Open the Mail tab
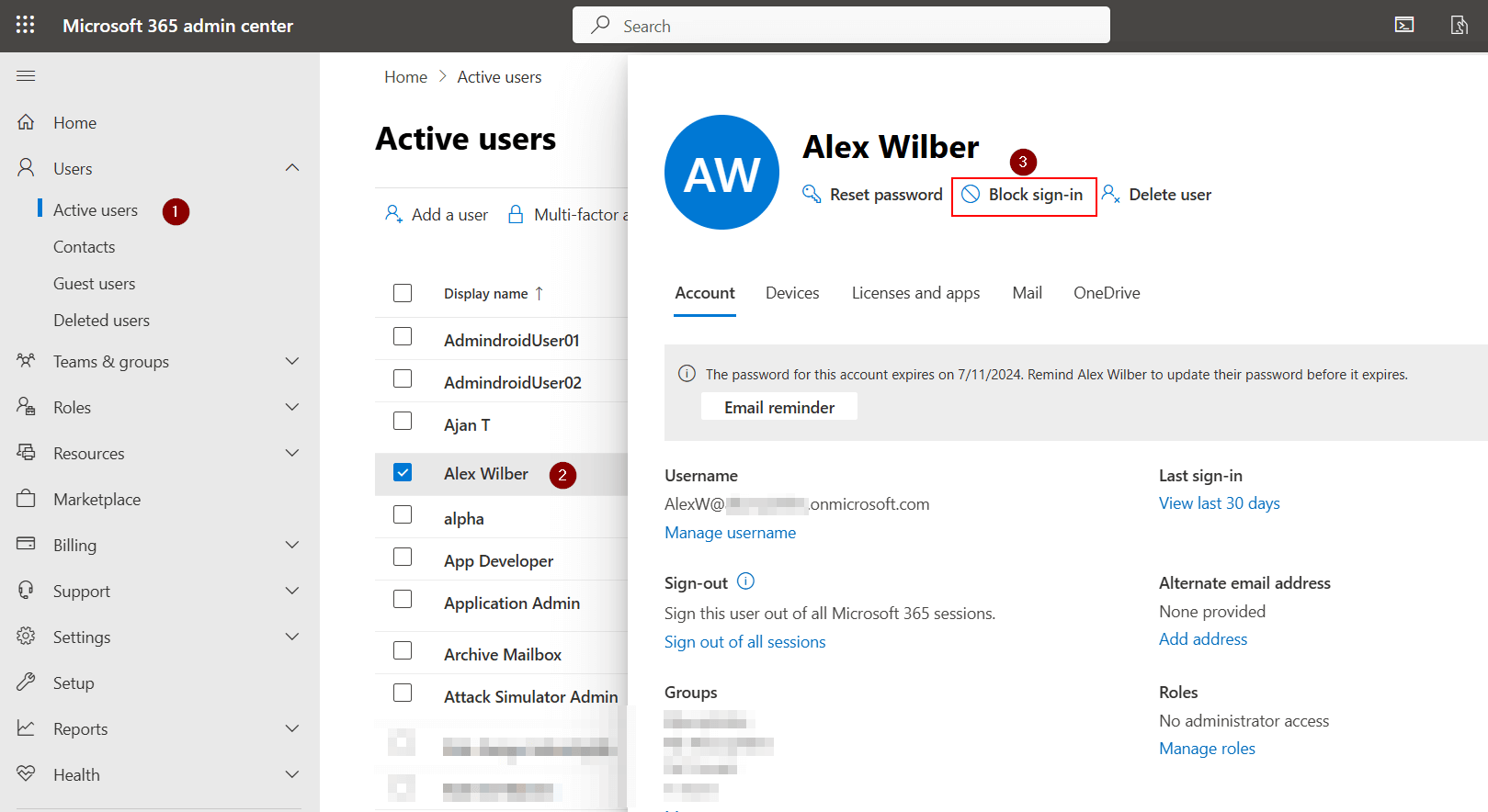The width and height of the screenshot is (1488, 812). click(1027, 293)
